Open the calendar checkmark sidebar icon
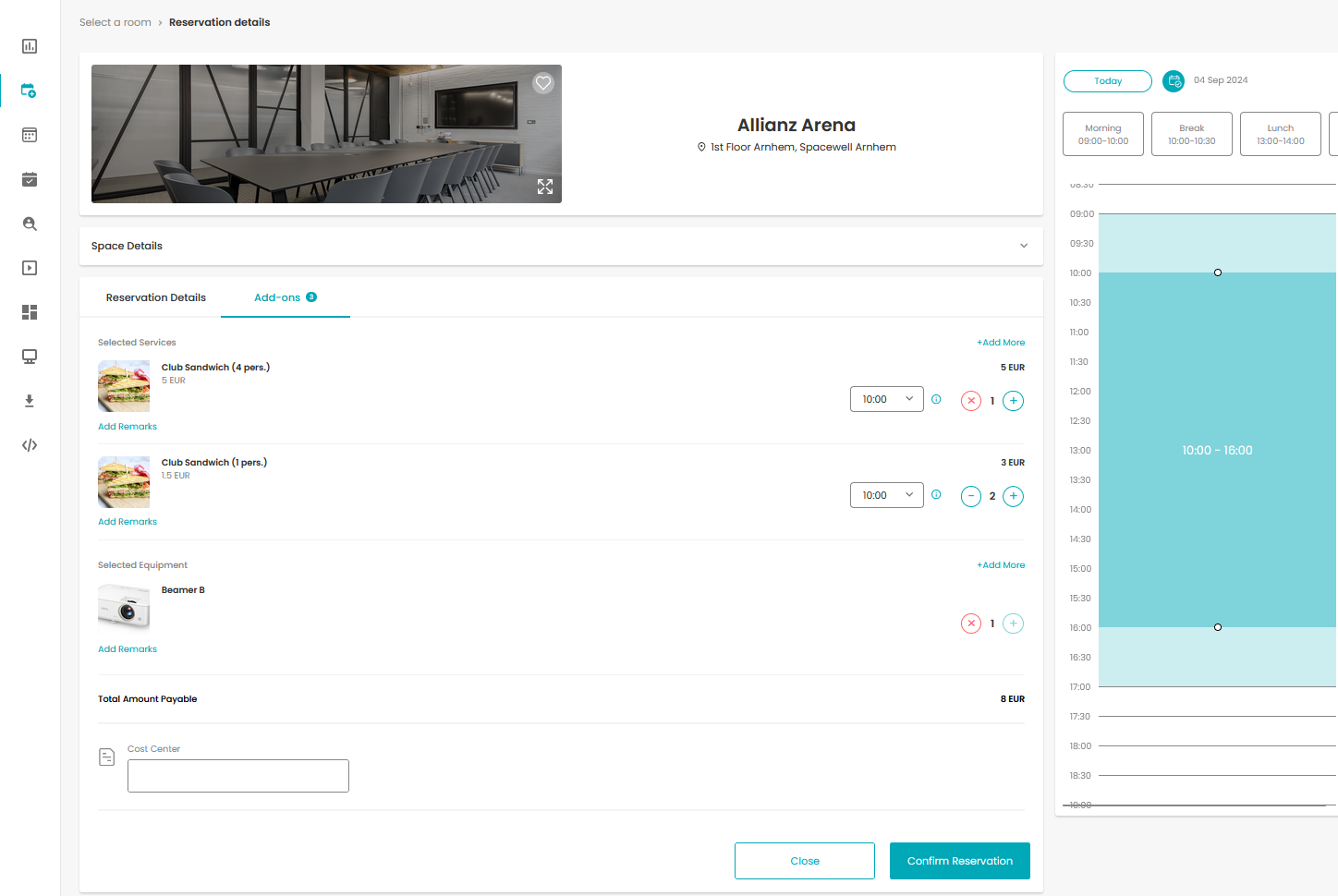Viewport: 1338px width, 896px height. coord(30,179)
